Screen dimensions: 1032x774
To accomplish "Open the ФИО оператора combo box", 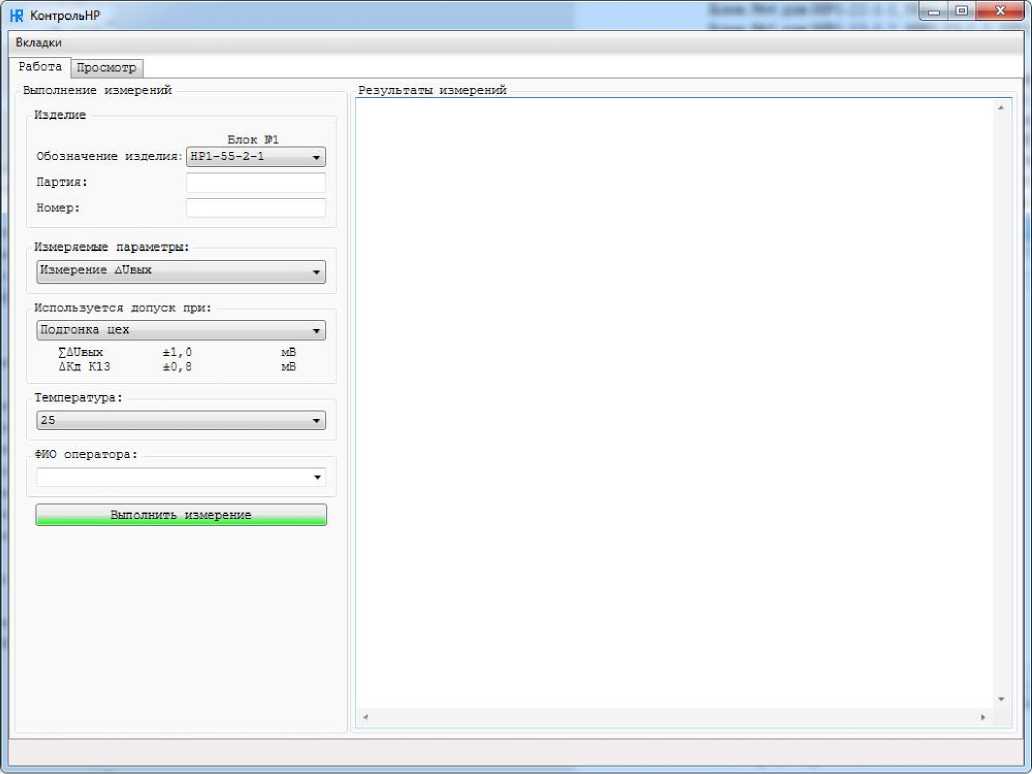I will pyautogui.click(x=181, y=477).
